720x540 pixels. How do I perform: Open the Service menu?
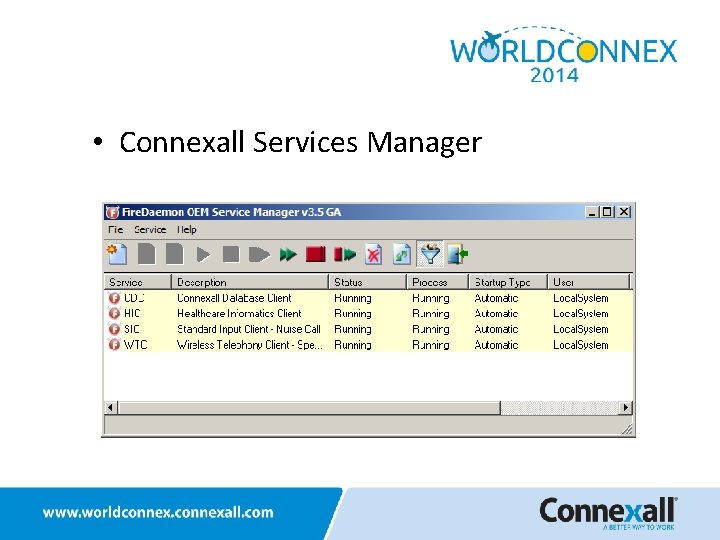tap(150, 230)
